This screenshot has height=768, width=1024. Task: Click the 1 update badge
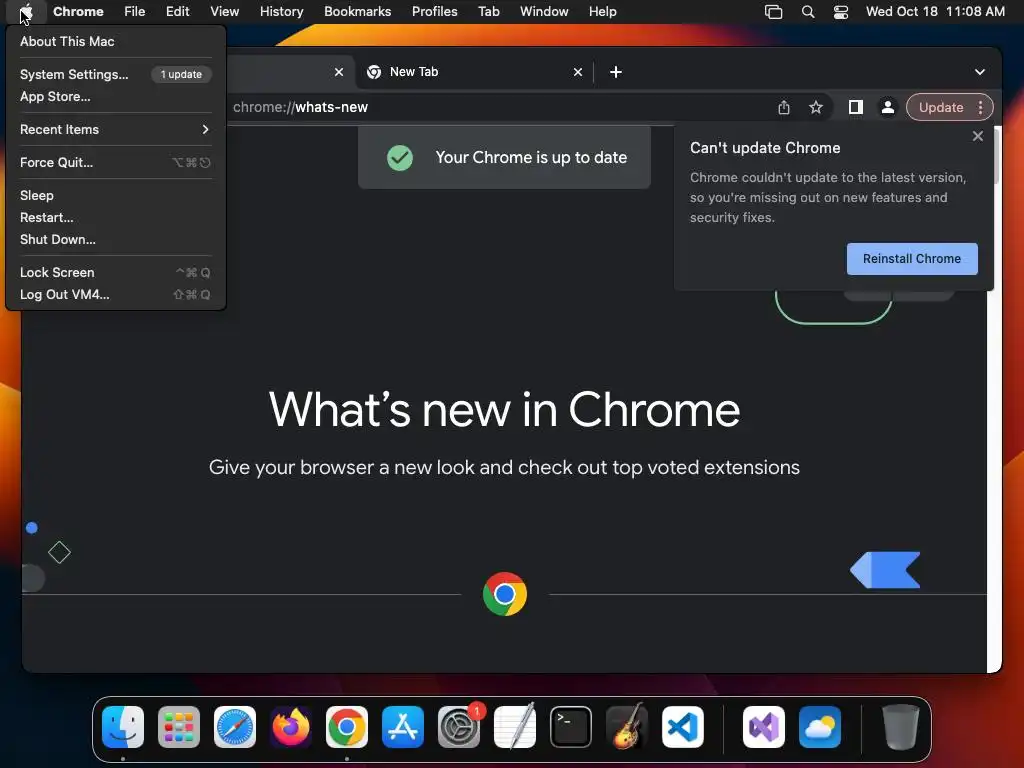pyautogui.click(x=181, y=74)
